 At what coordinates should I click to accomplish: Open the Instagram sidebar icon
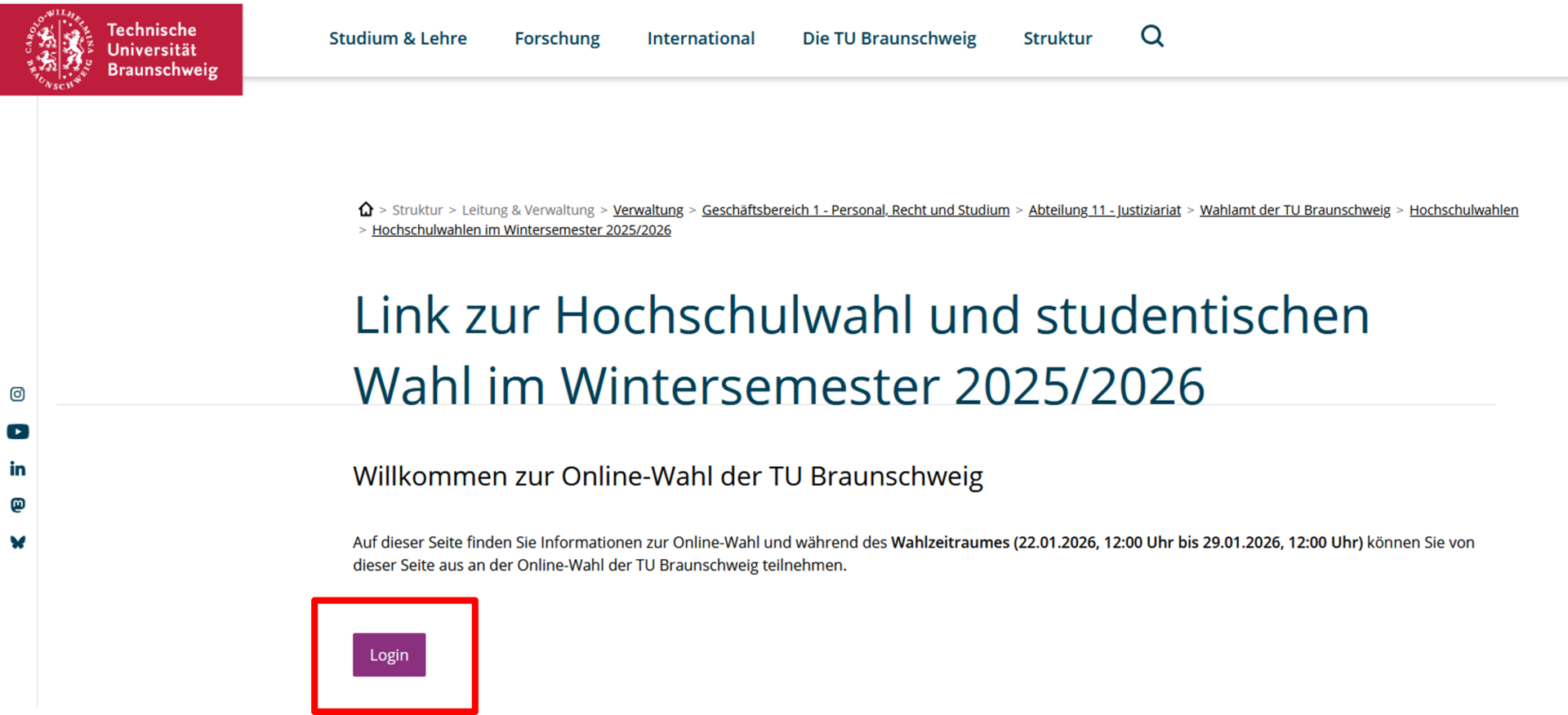point(17,394)
